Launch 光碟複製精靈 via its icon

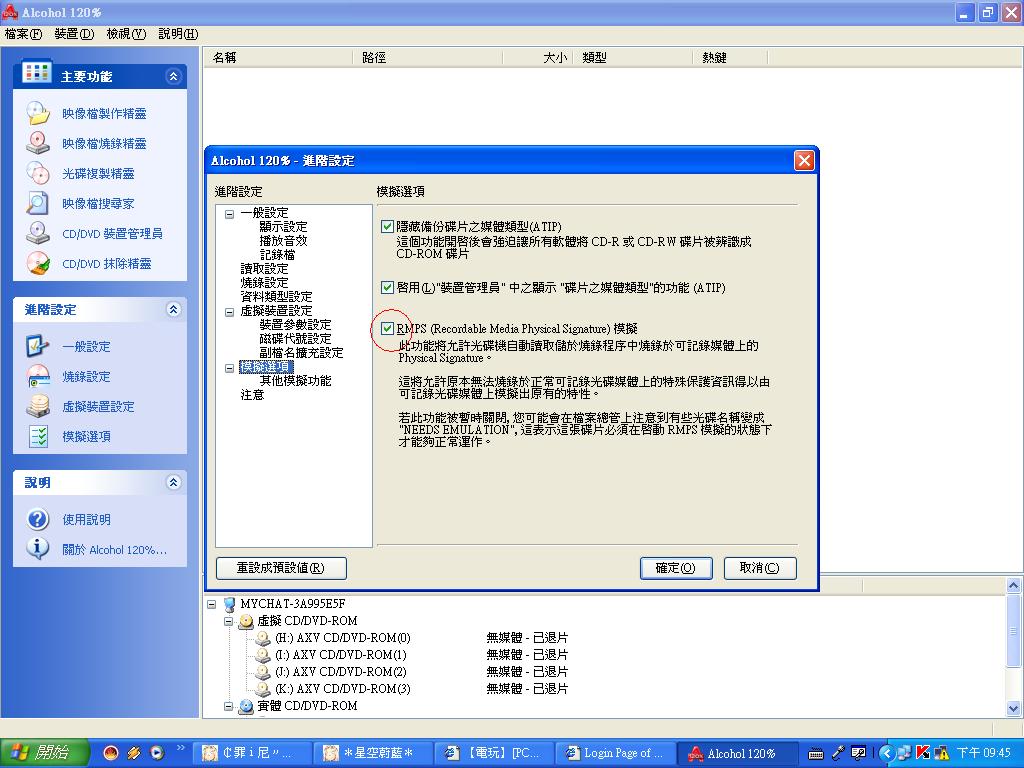pos(38,174)
